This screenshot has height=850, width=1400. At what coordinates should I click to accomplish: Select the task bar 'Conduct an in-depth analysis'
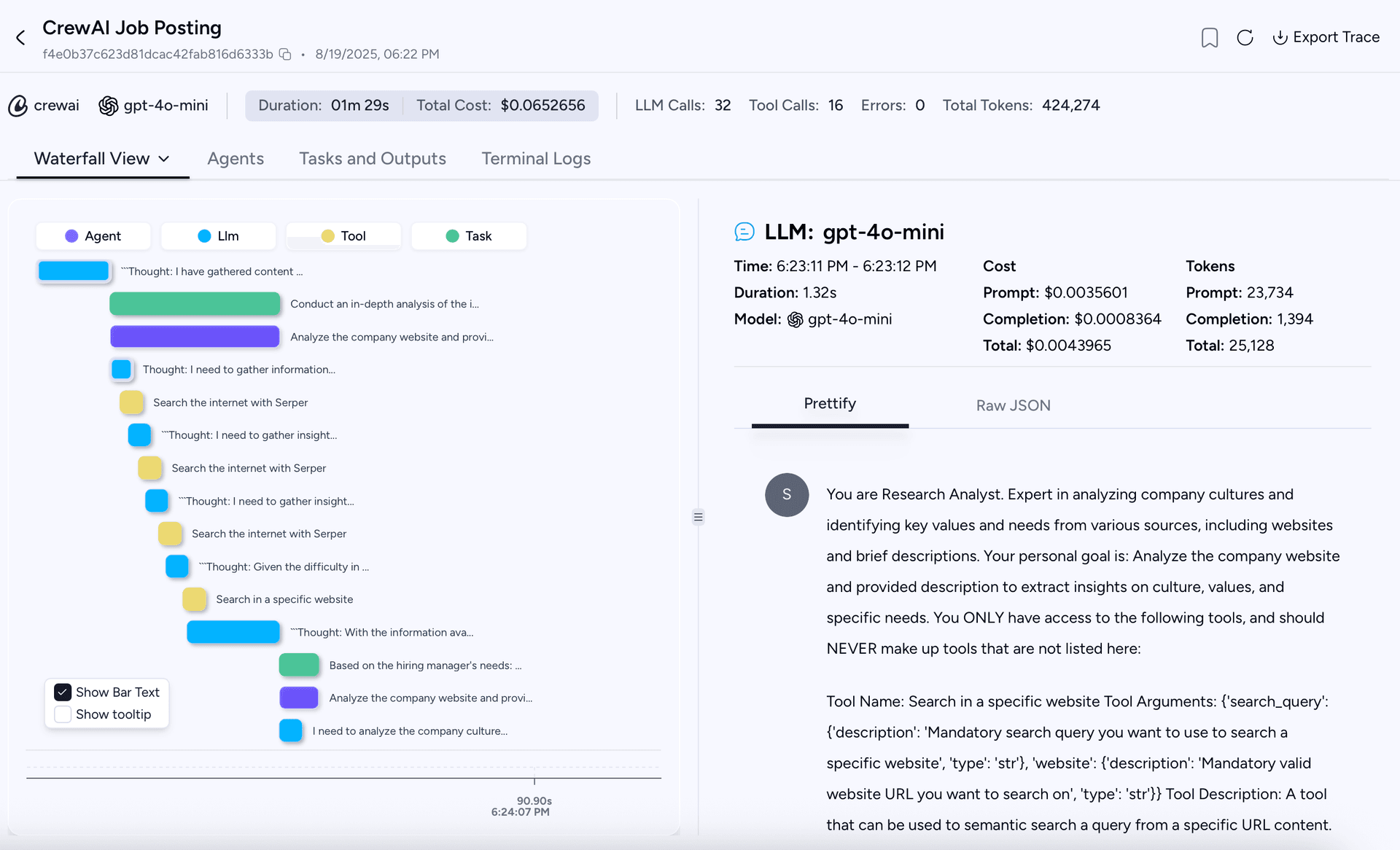point(195,304)
